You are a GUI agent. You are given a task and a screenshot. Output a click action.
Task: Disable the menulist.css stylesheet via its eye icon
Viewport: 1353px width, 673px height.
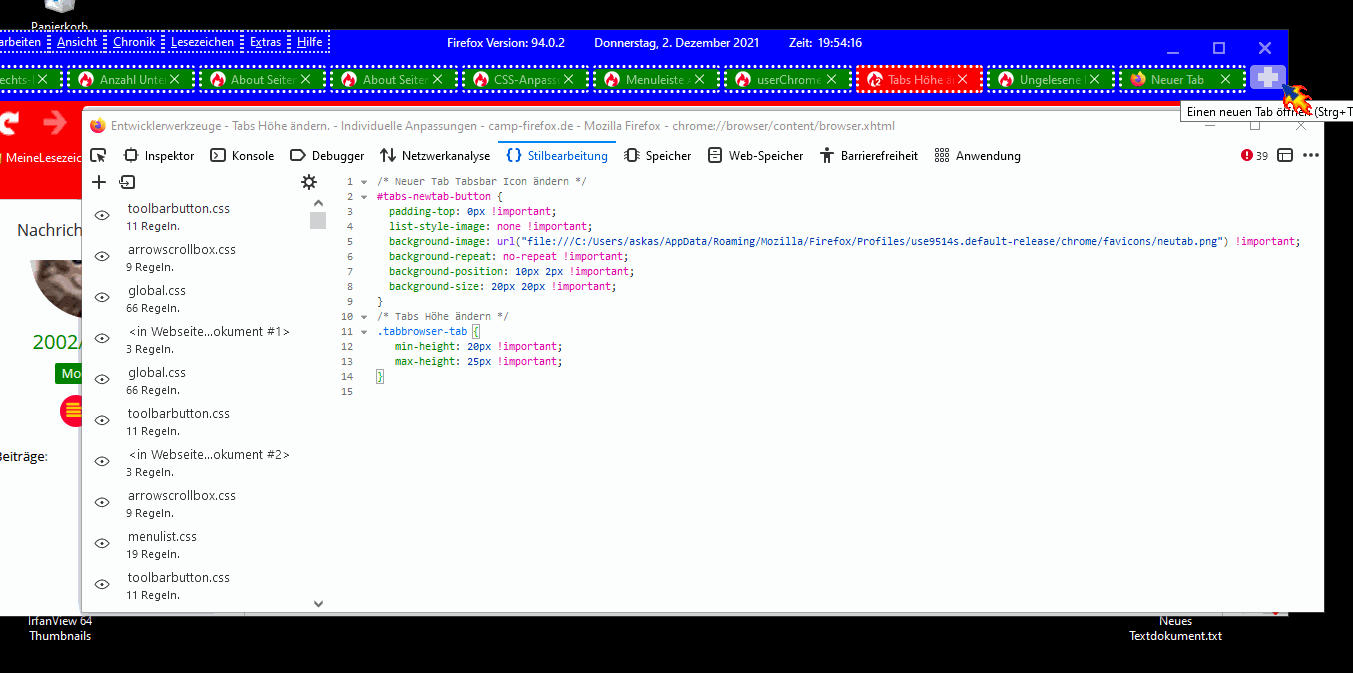[102, 543]
